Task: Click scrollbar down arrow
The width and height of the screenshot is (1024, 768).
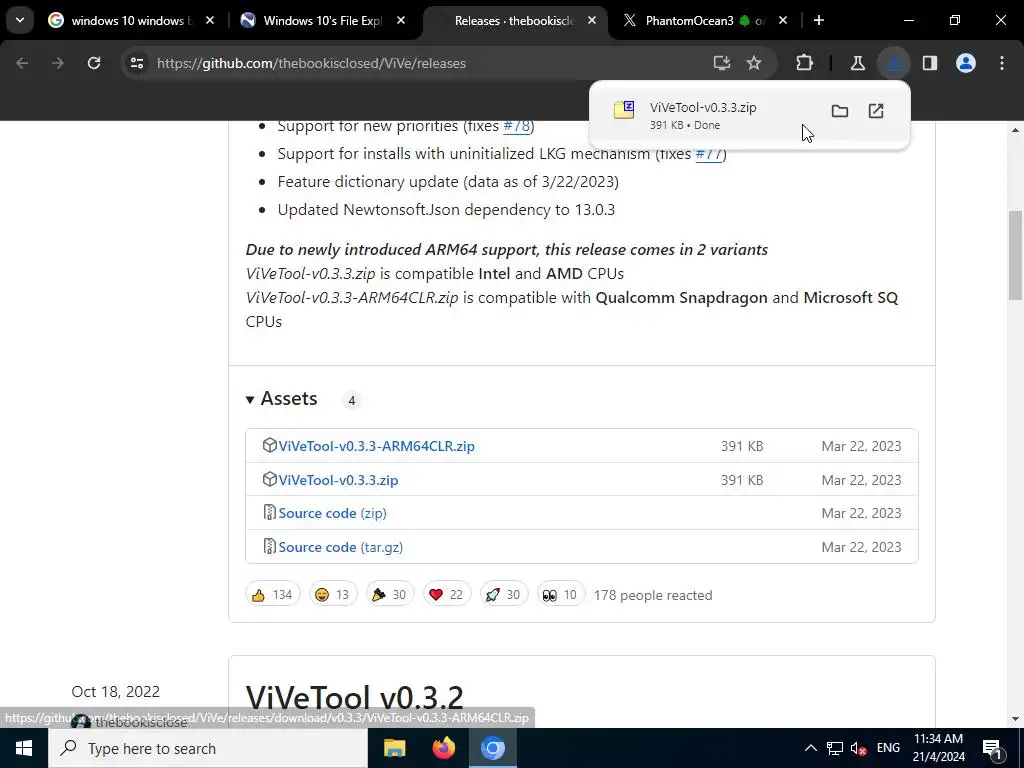Action: coord(1016,719)
